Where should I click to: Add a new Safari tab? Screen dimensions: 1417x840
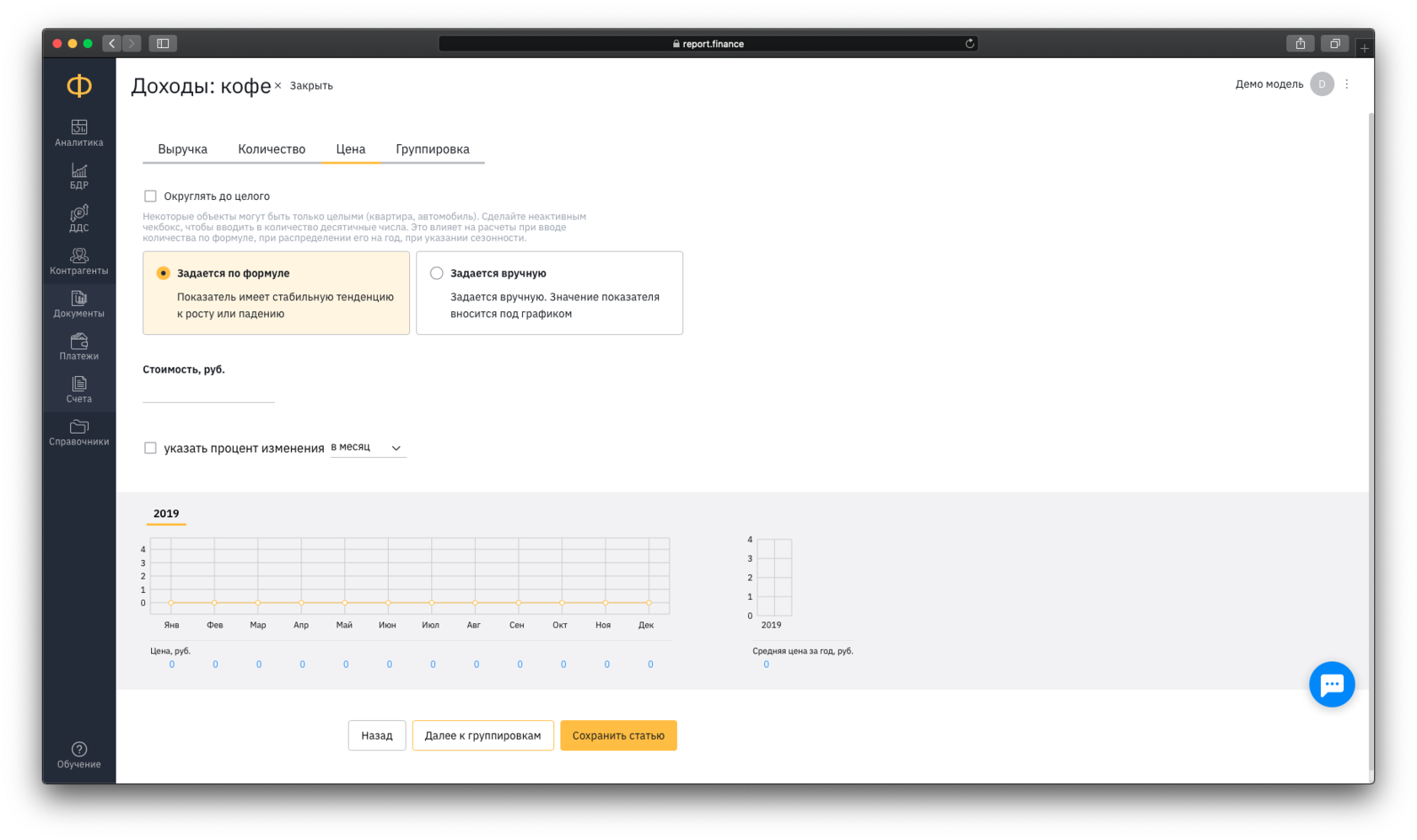1365,48
